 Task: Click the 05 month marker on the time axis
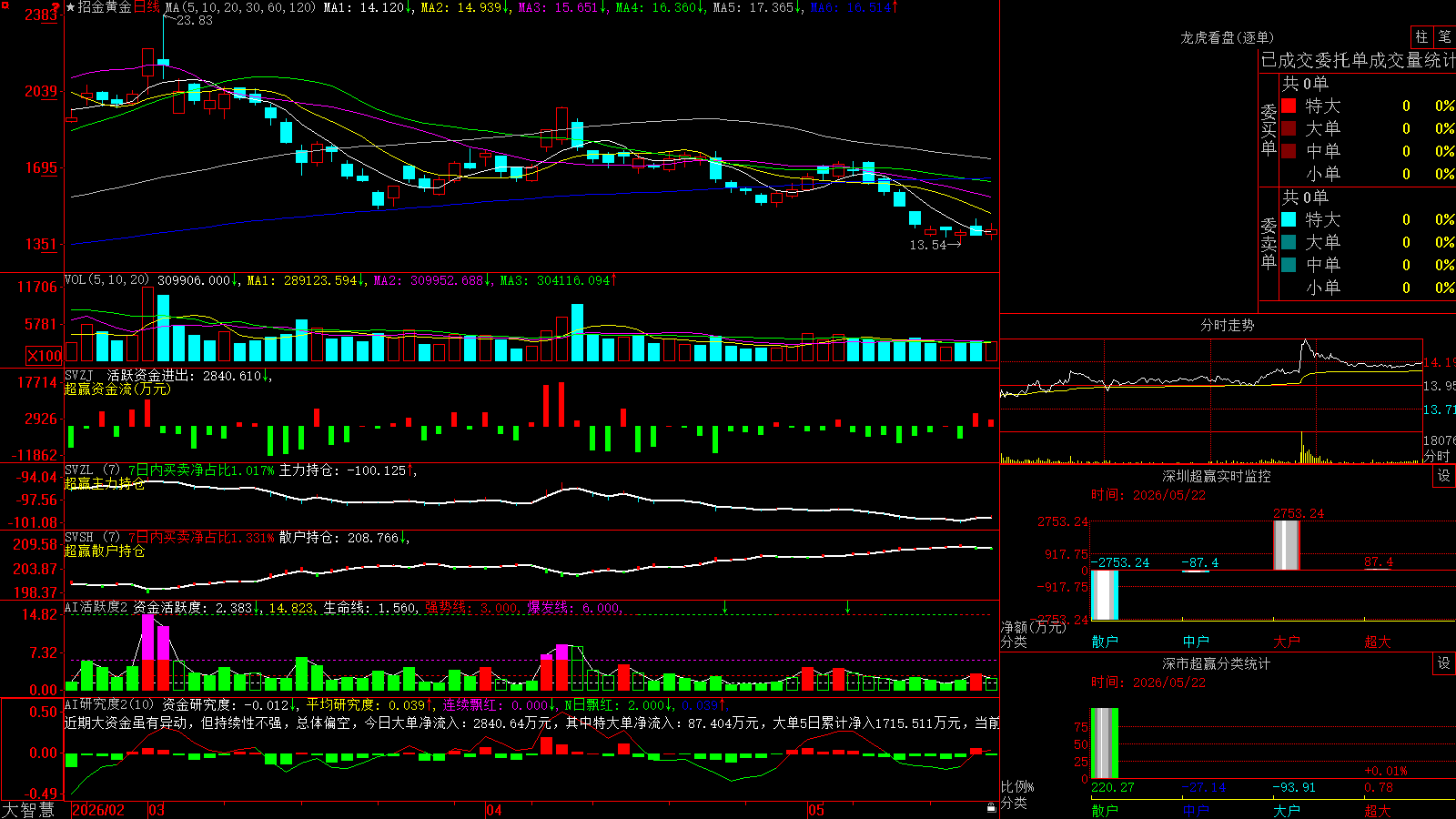[x=815, y=810]
